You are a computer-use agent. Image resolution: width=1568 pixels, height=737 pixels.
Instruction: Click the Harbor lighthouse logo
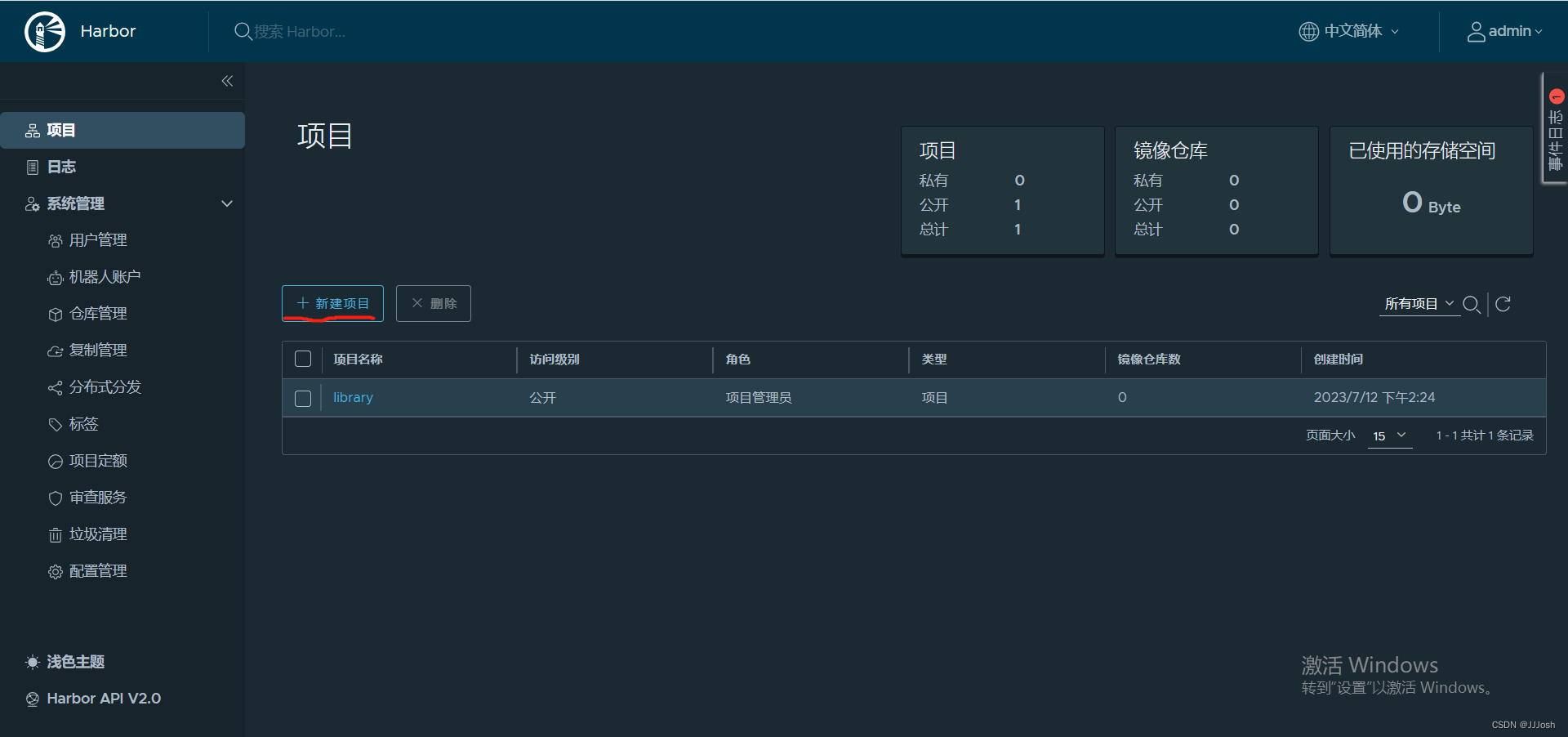point(45,32)
